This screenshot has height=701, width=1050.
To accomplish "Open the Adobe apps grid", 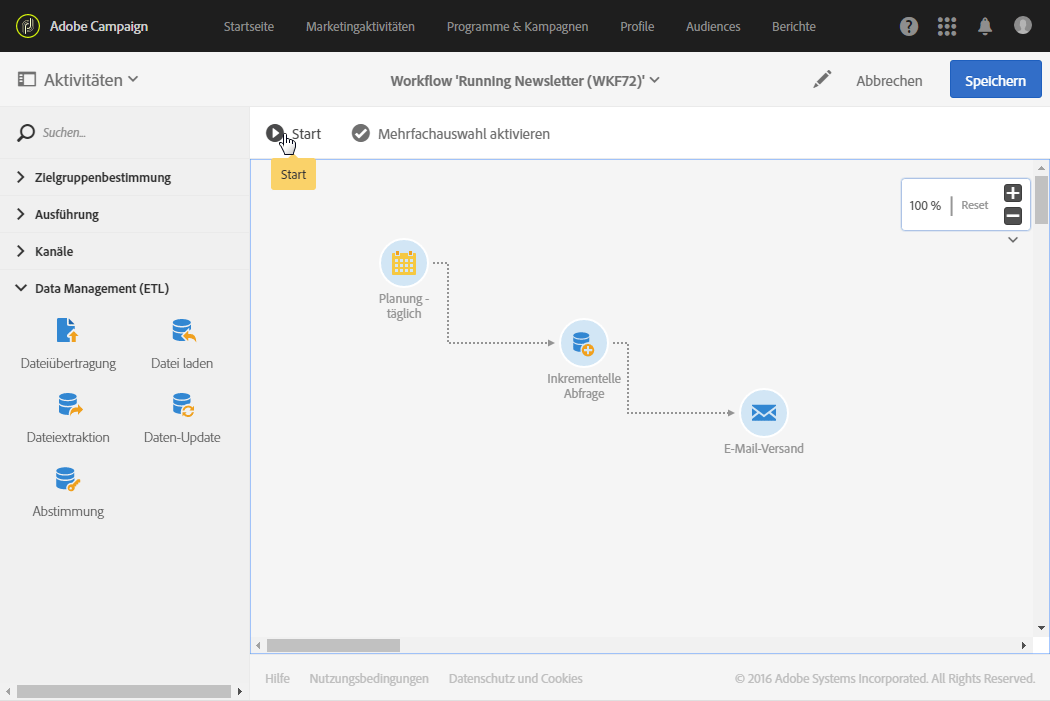I will pyautogui.click(x=946, y=26).
